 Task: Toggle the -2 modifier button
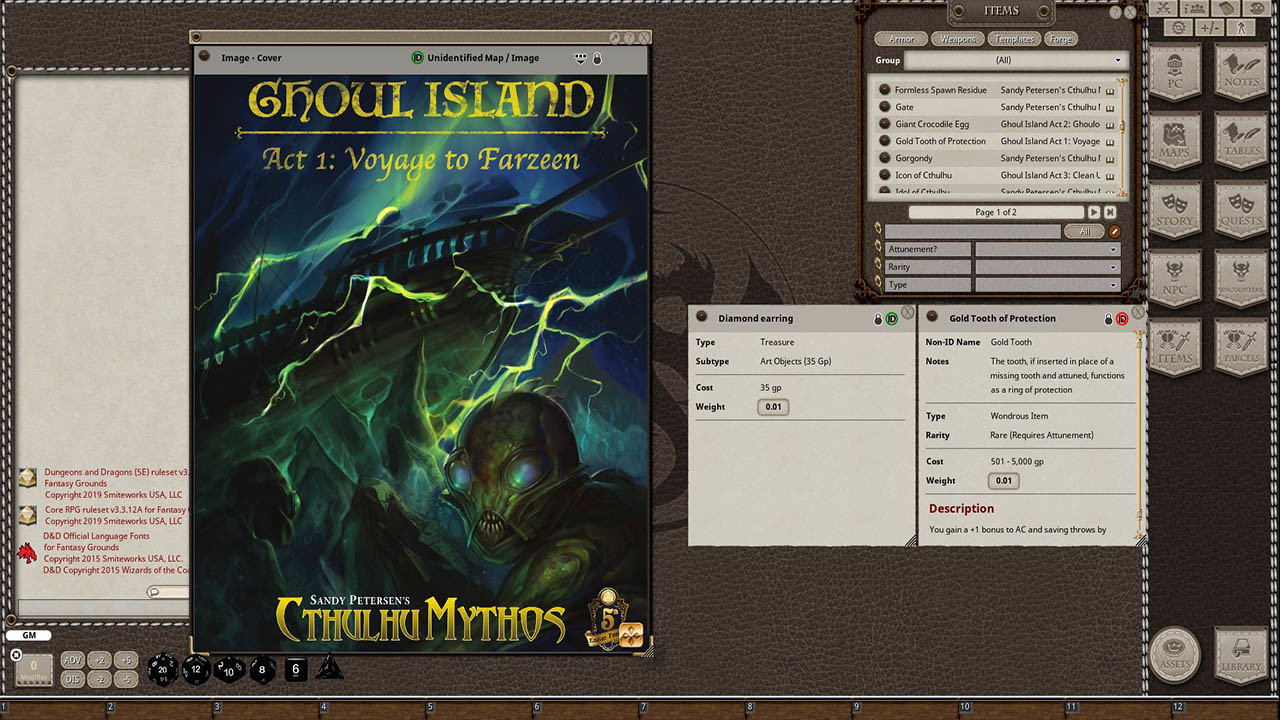pos(99,679)
